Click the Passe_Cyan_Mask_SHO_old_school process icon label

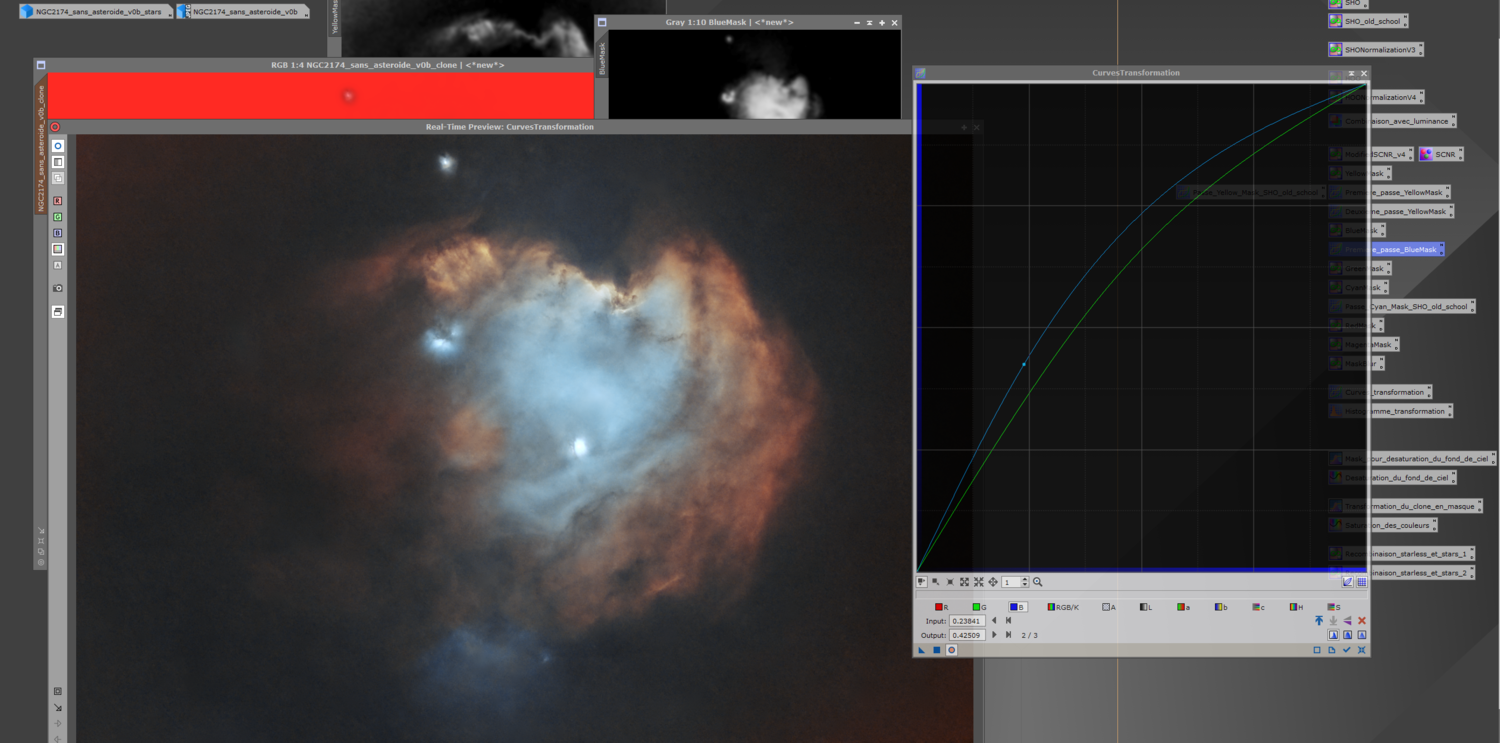(1408, 307)
